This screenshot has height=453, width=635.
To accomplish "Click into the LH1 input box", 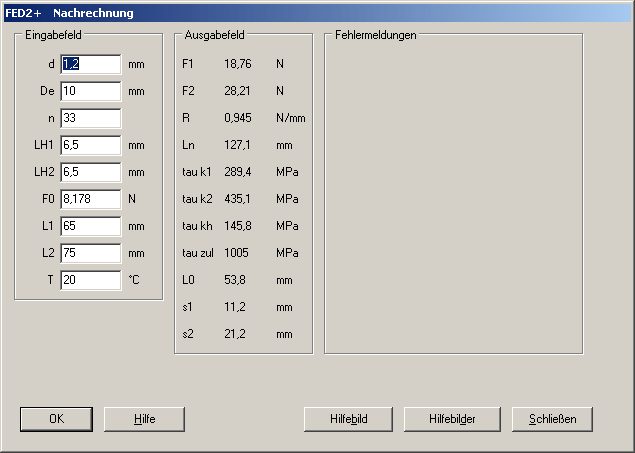I will coord(90,145).
